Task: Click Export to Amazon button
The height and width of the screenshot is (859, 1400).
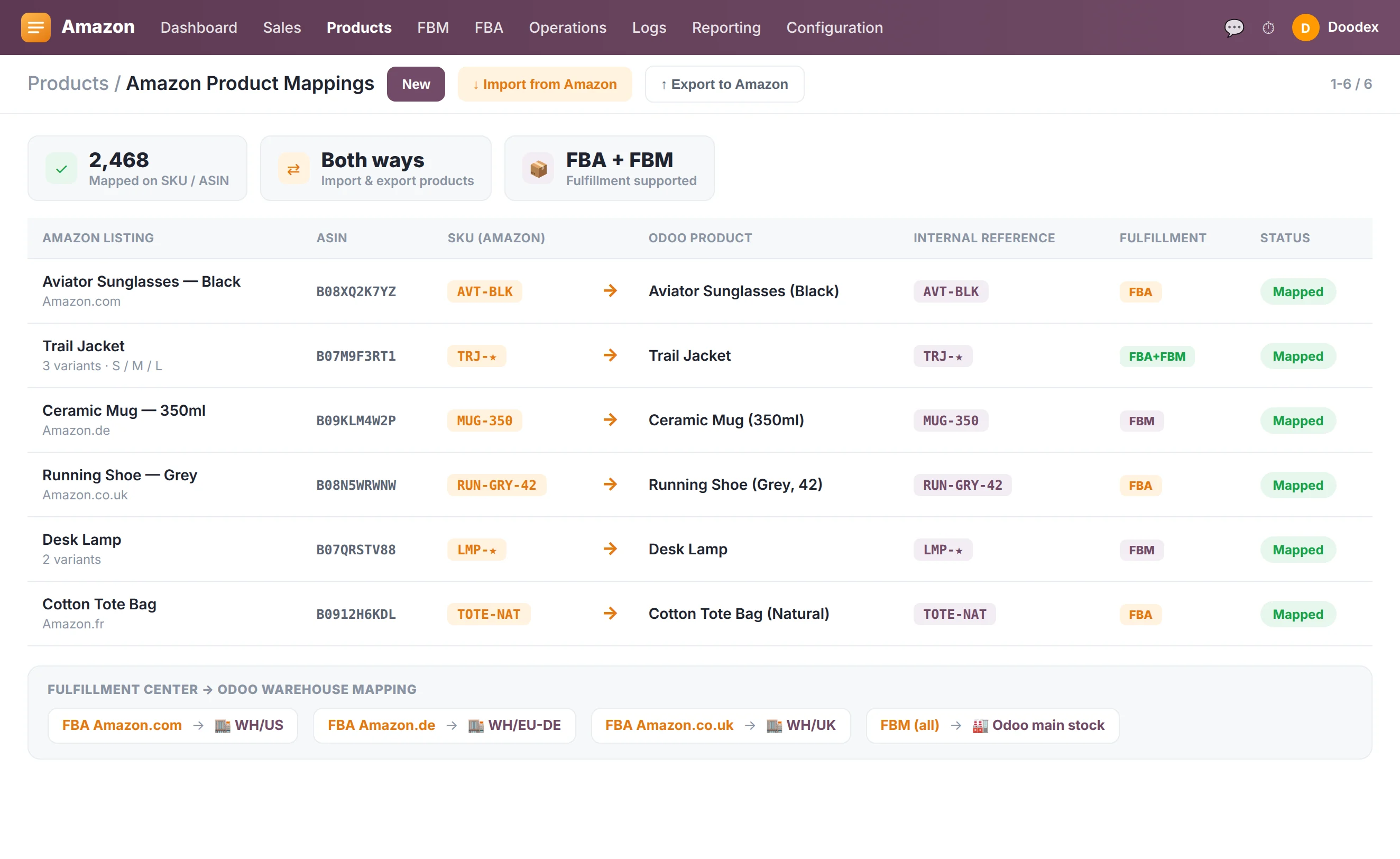Action: click(724, 84)
